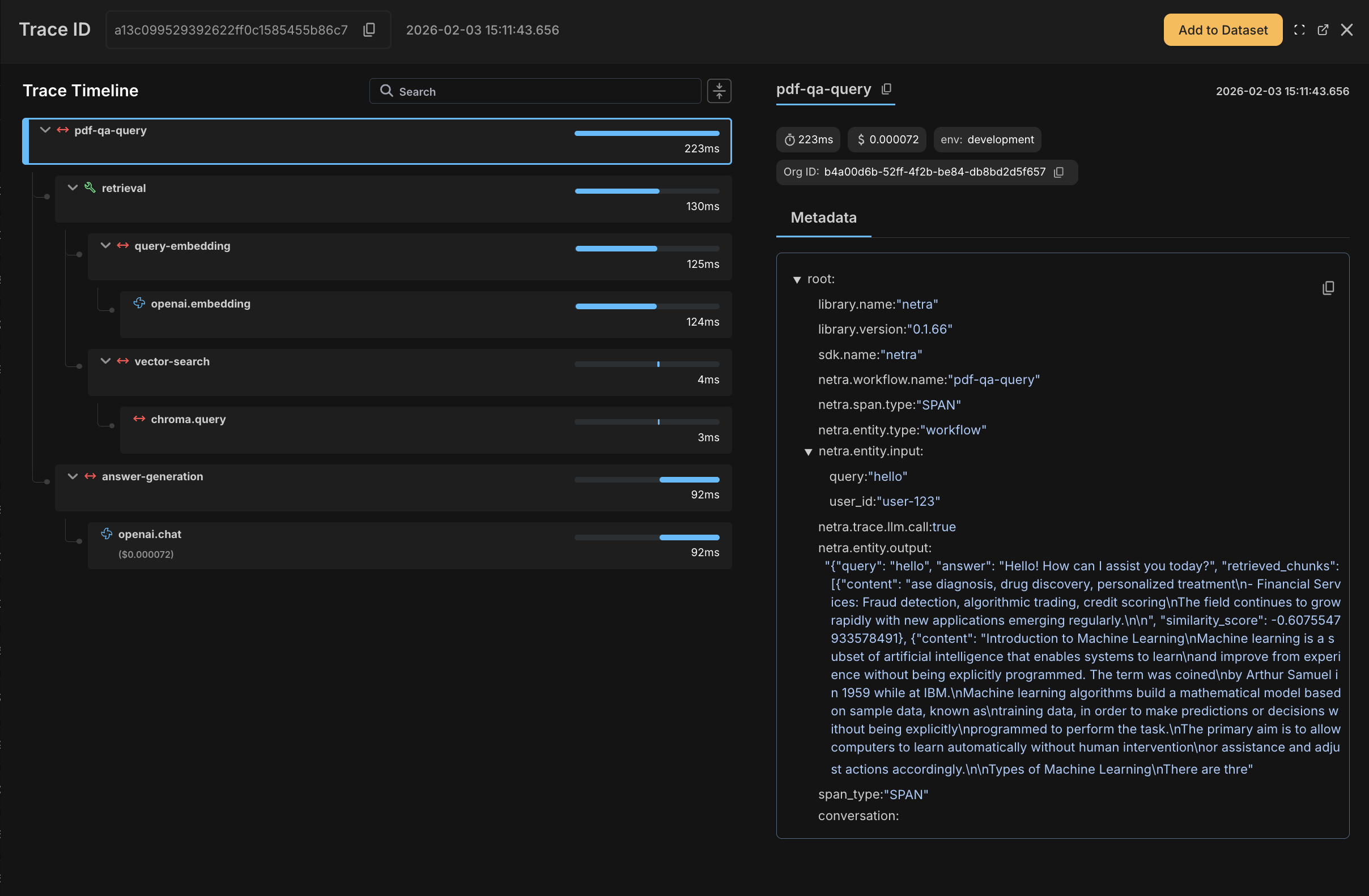
Task: Collapse the query-embedding span
Action: click(106, 246)
